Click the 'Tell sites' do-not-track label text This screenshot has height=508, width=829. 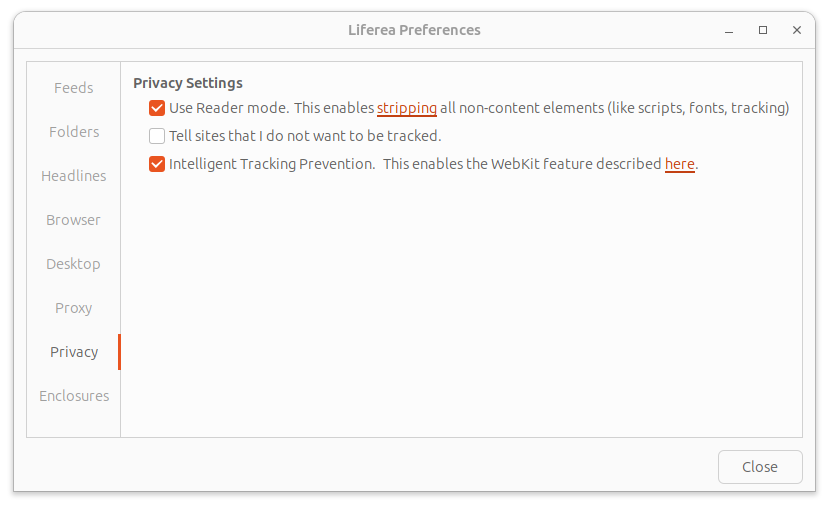(305, 136)
